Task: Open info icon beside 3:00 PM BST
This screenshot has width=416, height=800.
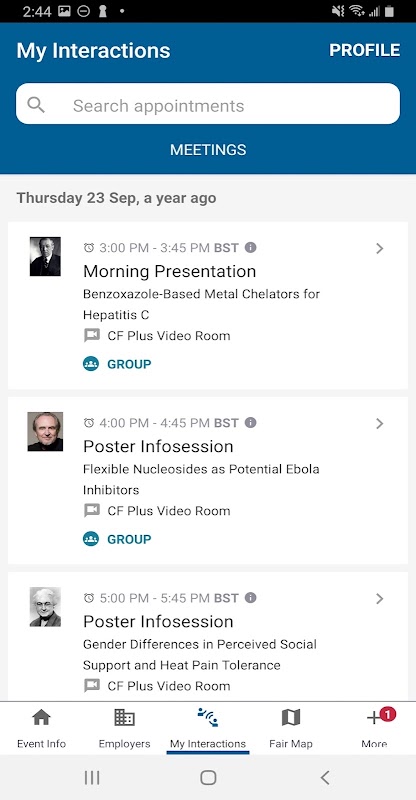Action: tap(250, 247)
